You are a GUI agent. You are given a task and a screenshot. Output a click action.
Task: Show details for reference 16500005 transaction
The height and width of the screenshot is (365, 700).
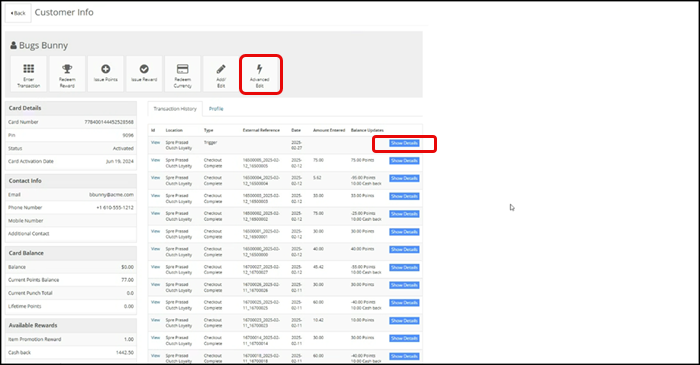[404, 161]
